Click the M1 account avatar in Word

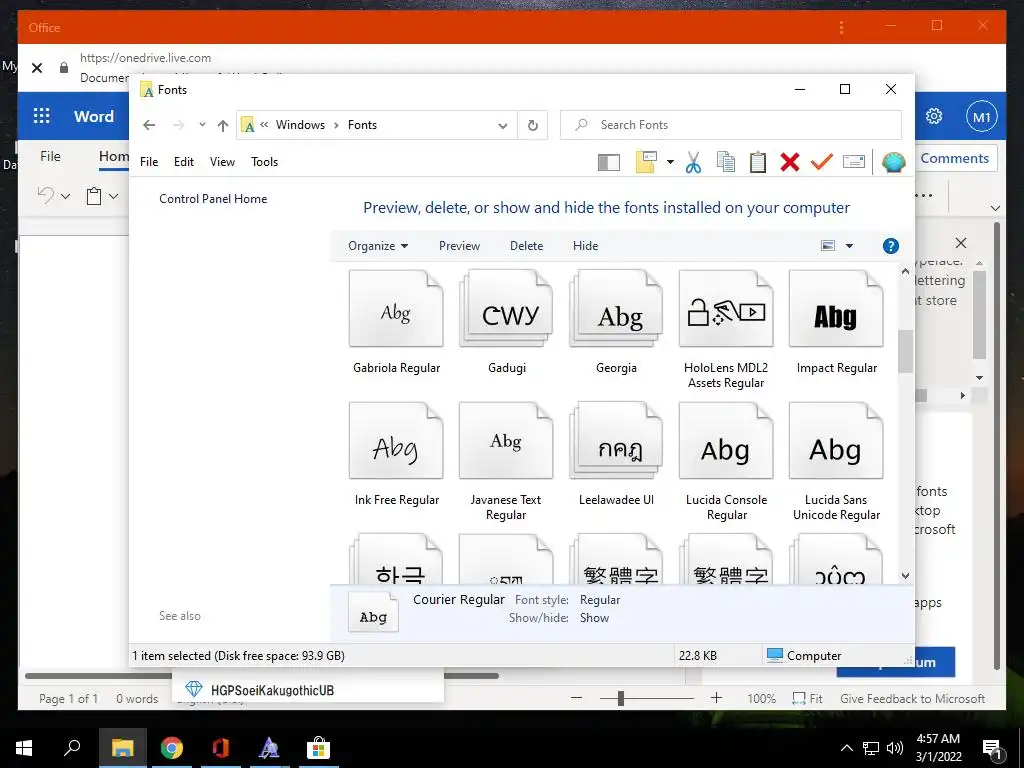[982, 117]
